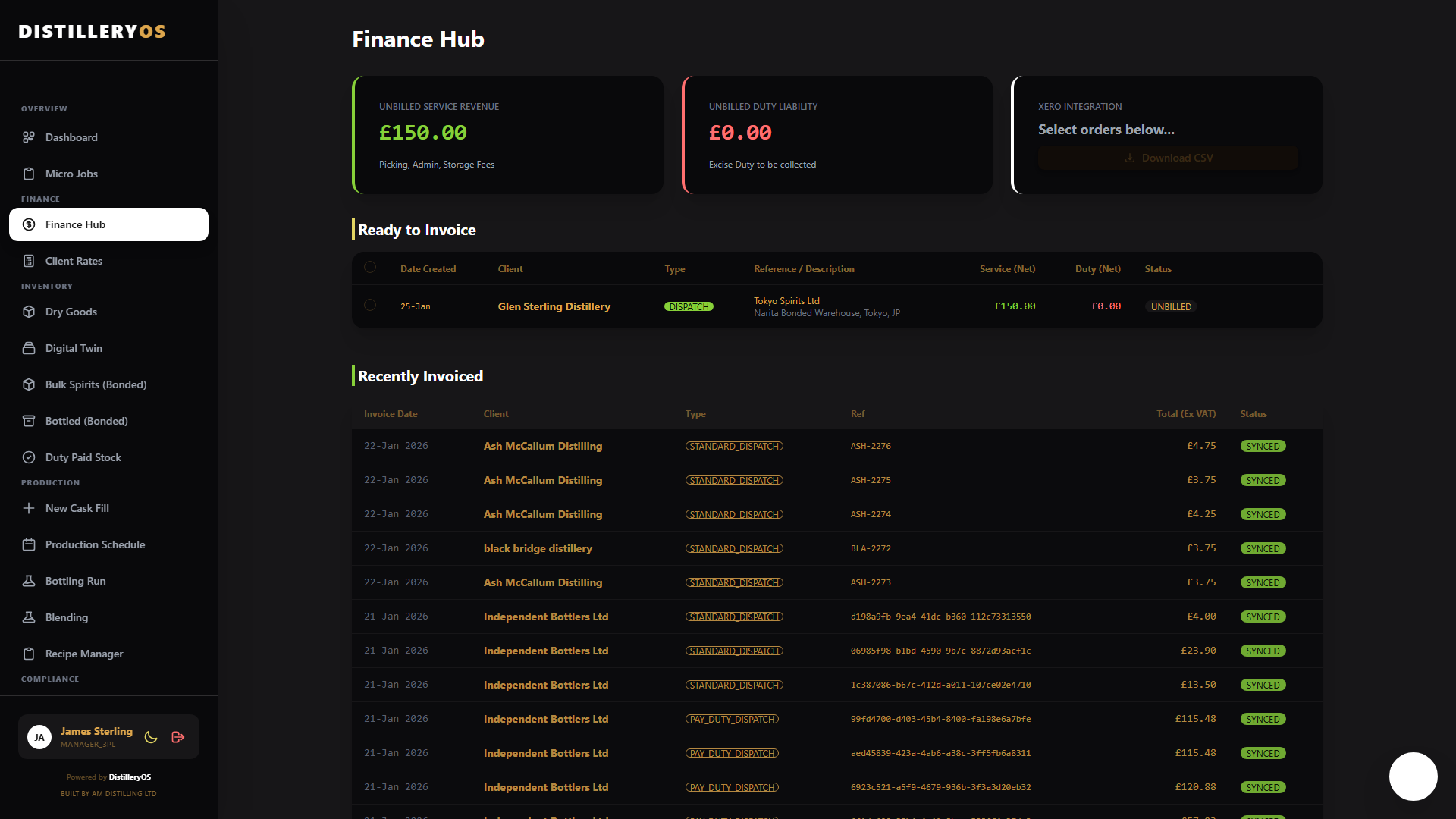The height and width of the screenshot is (819, 1456).
Task: Click the JA user avatar
Action: click(x=39, y=737)
